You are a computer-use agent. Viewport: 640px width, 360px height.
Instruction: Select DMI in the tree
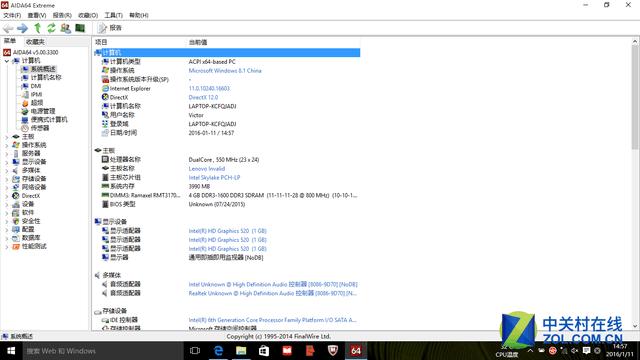(36, 86)
